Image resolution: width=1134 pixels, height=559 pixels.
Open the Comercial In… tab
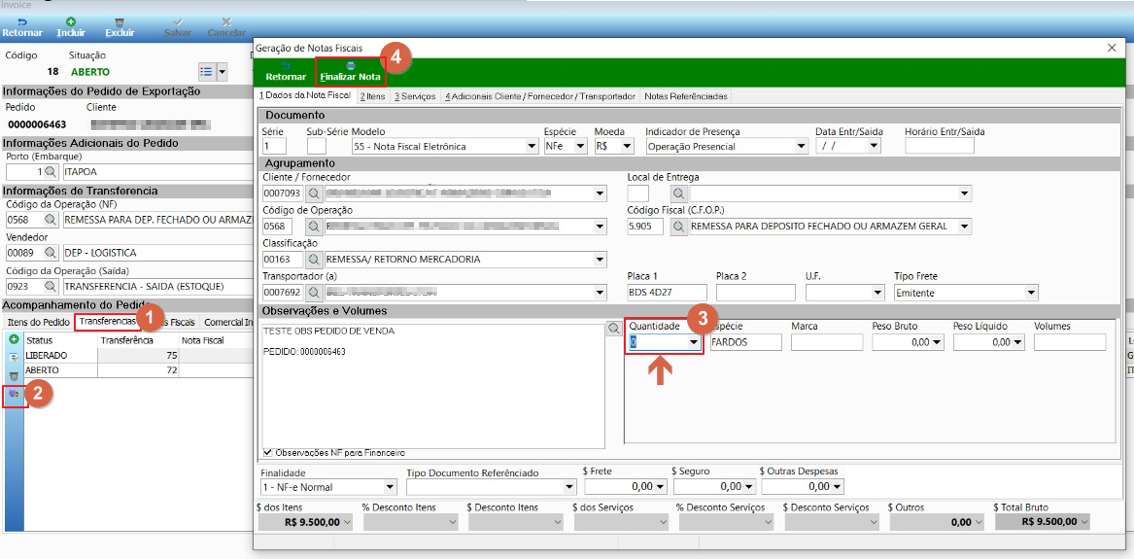point(227,322)
